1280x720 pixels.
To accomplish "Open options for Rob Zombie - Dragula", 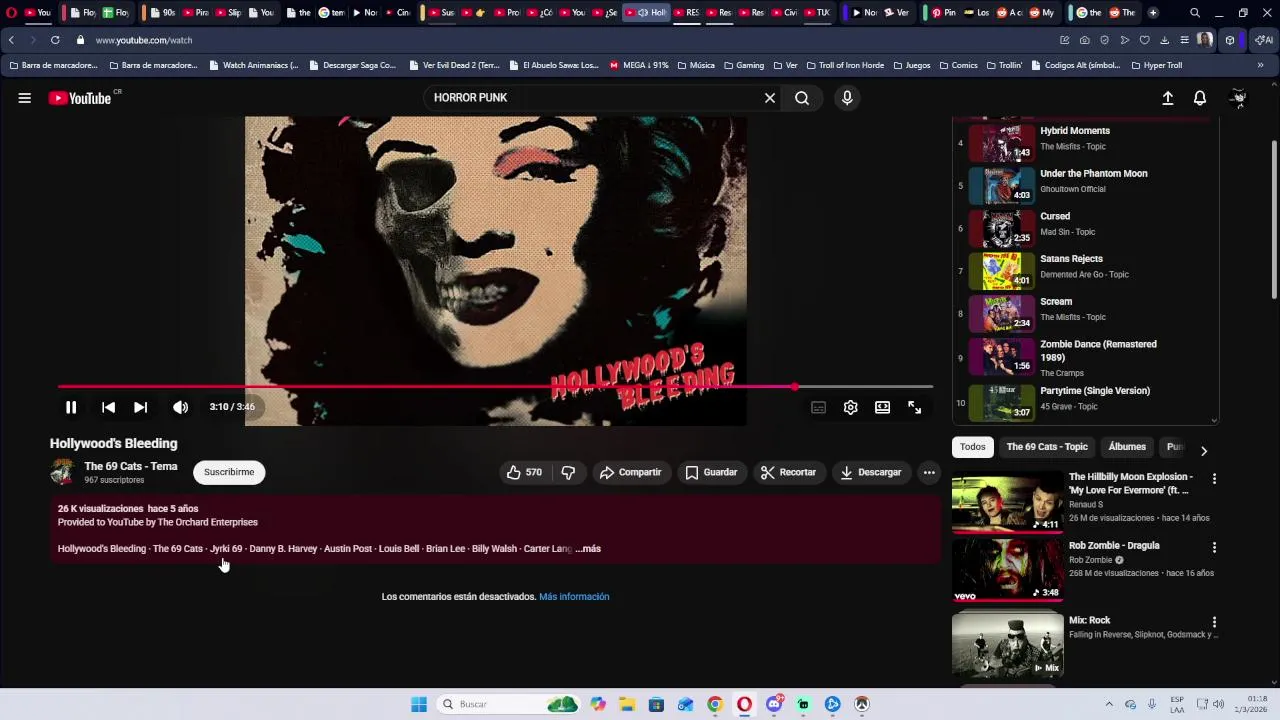I will click(1214, 548).
